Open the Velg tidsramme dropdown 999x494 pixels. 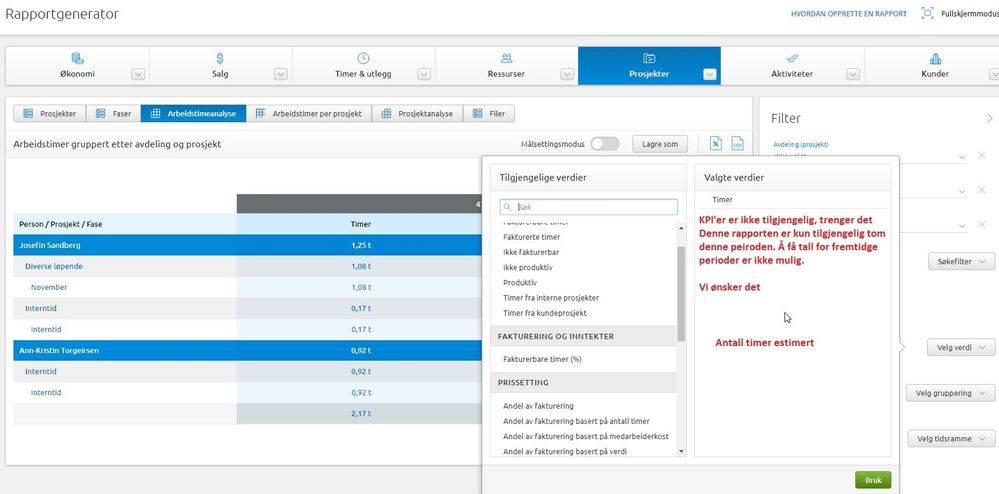(951, 439)
